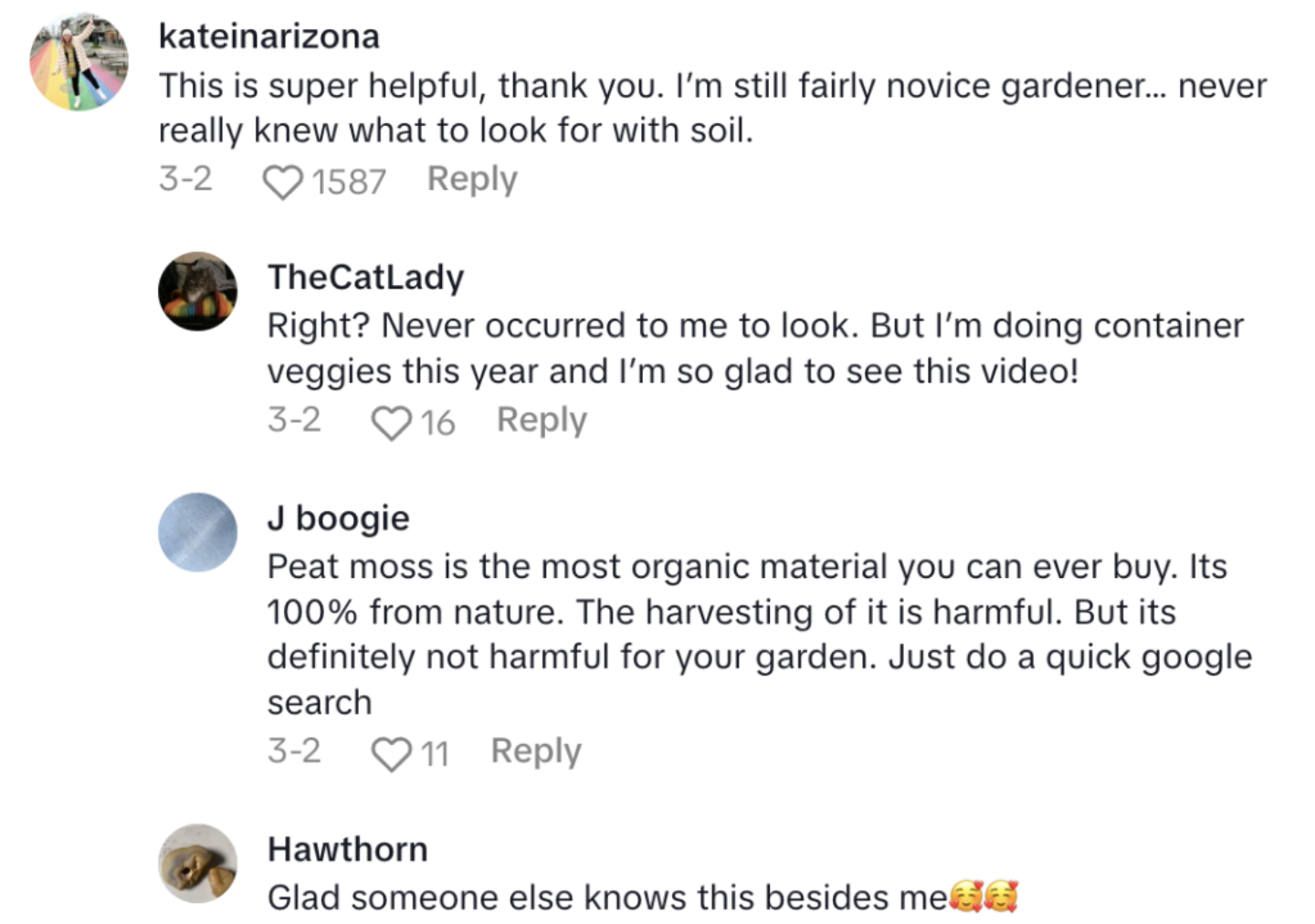Reply to kateinarizona's comment
The height and width of the screenshot is (924, 1315).
pos(471,180)
